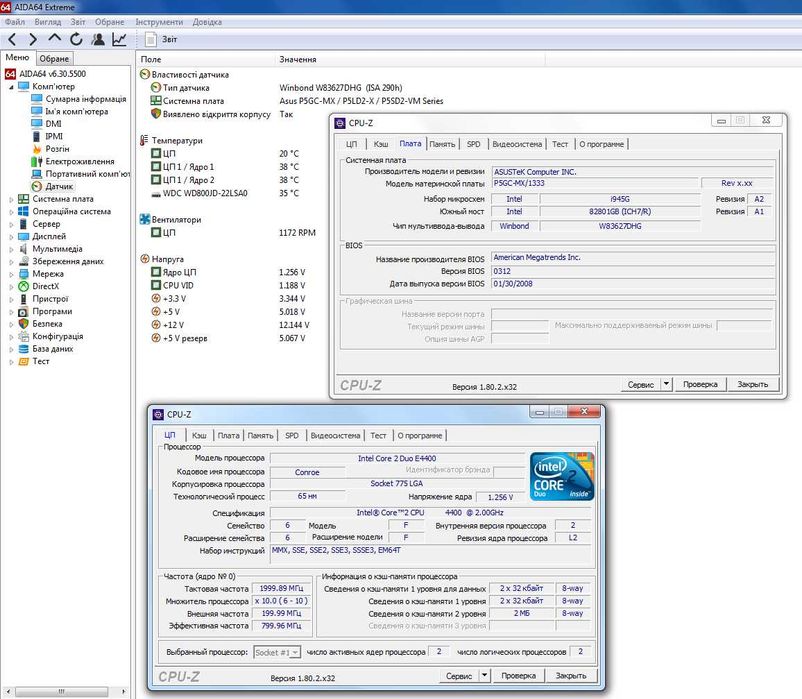Expand the Мультимедіа tree node
802x699 pixels.
pyautogui.click(x=11, y=250)
